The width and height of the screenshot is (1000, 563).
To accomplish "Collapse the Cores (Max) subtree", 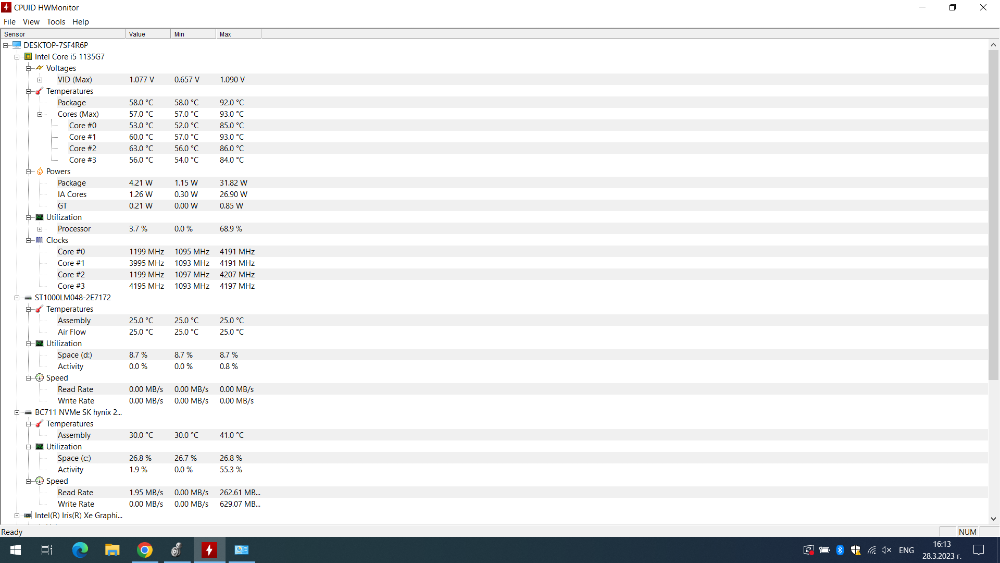I will coord(40,114).
